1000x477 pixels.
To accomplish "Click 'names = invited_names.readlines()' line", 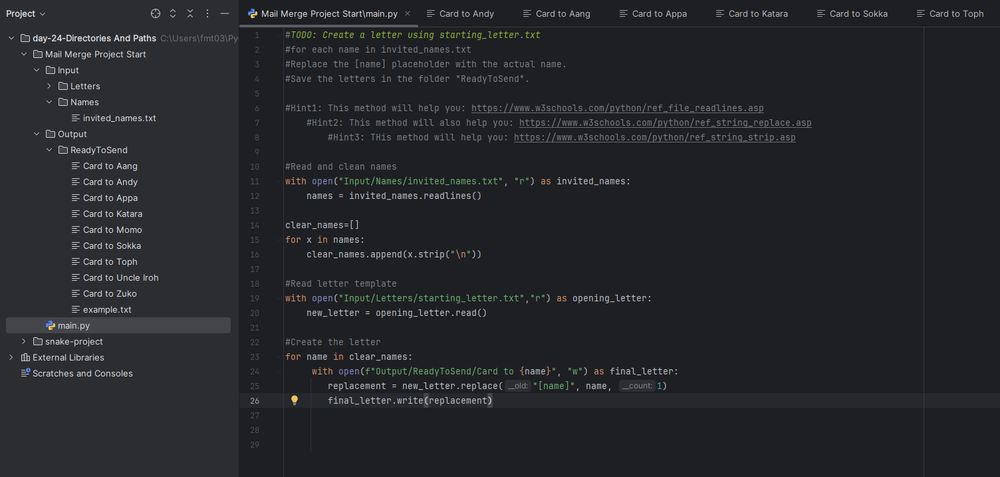I will 394,196.
